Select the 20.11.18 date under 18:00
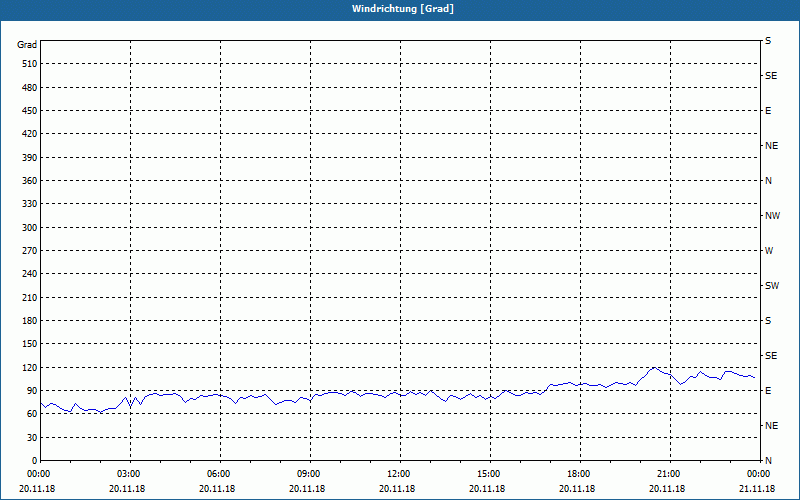The width and height of the screenshot is (800, 500). click(x=577, y=489)
